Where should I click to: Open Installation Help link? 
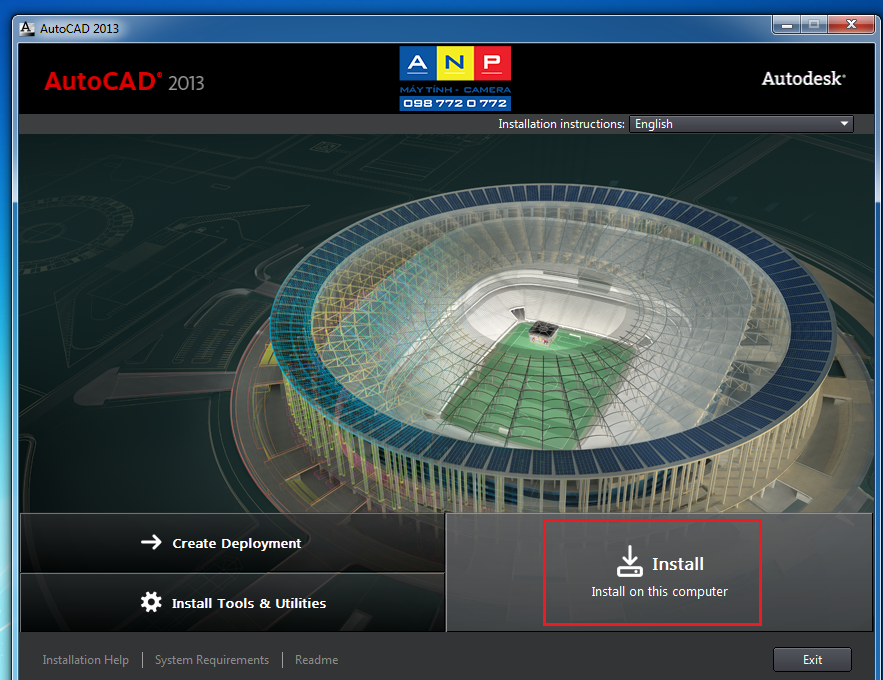point(86,660)
